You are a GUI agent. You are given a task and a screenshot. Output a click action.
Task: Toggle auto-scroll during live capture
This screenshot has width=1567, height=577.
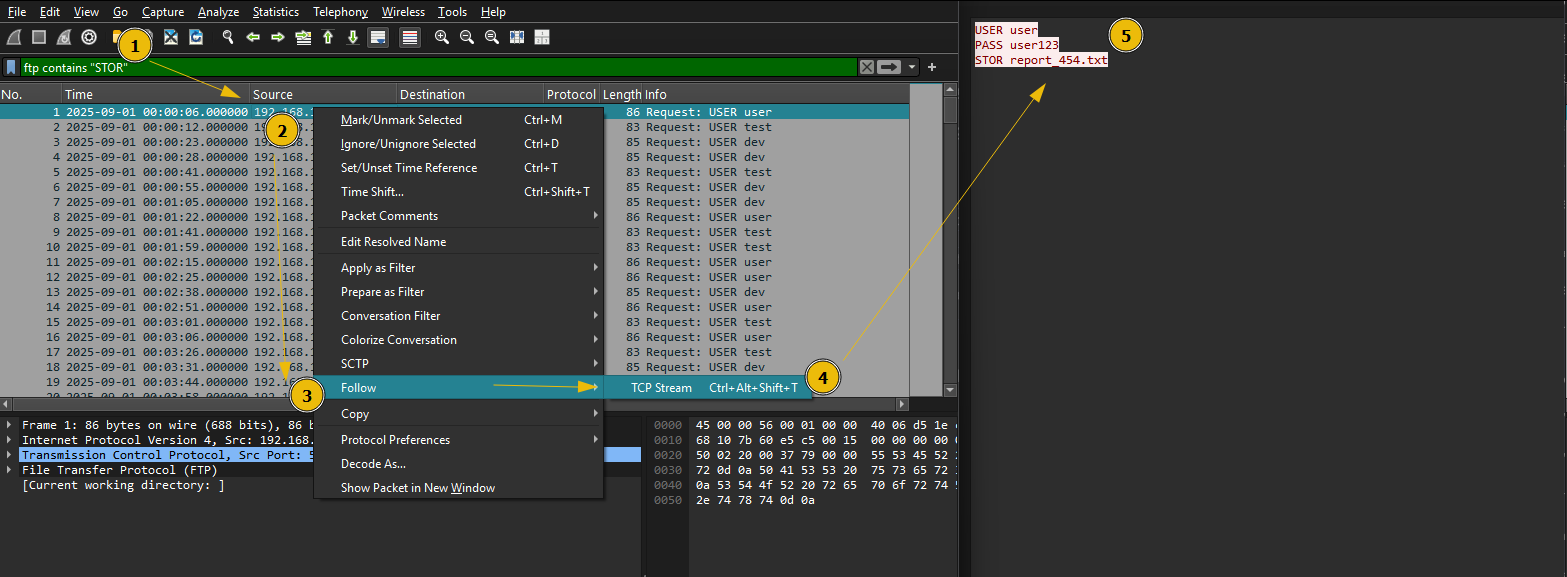(x=378, y=37)
